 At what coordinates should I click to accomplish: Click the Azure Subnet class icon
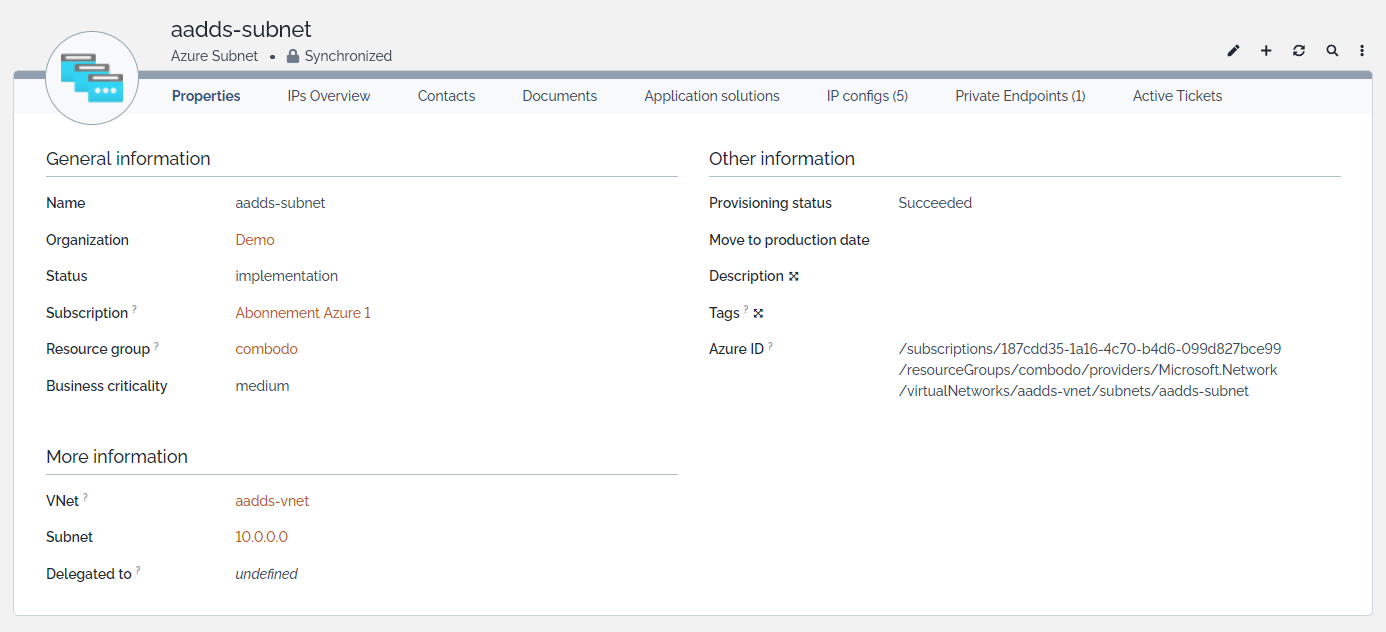92,78
